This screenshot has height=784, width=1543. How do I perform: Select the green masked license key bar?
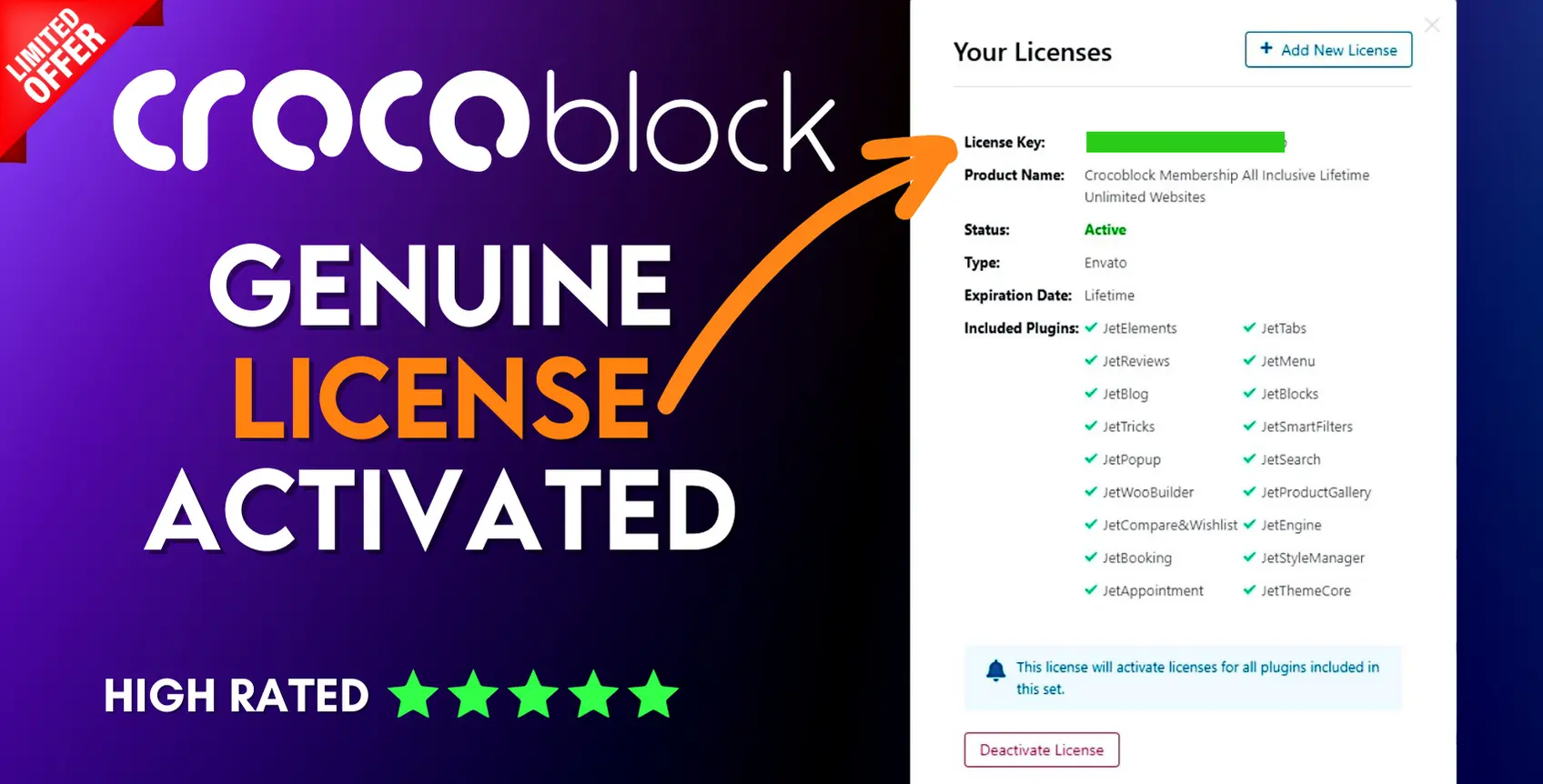pyautogui.click(x=1185, y=142)
